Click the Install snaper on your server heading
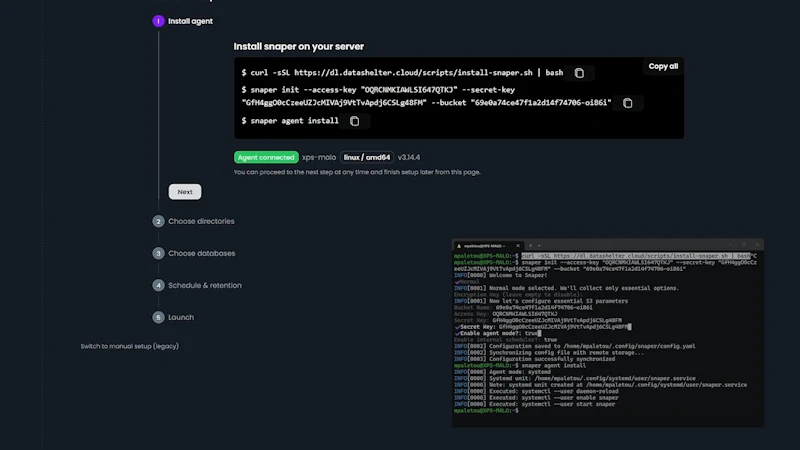 (298, 46)
